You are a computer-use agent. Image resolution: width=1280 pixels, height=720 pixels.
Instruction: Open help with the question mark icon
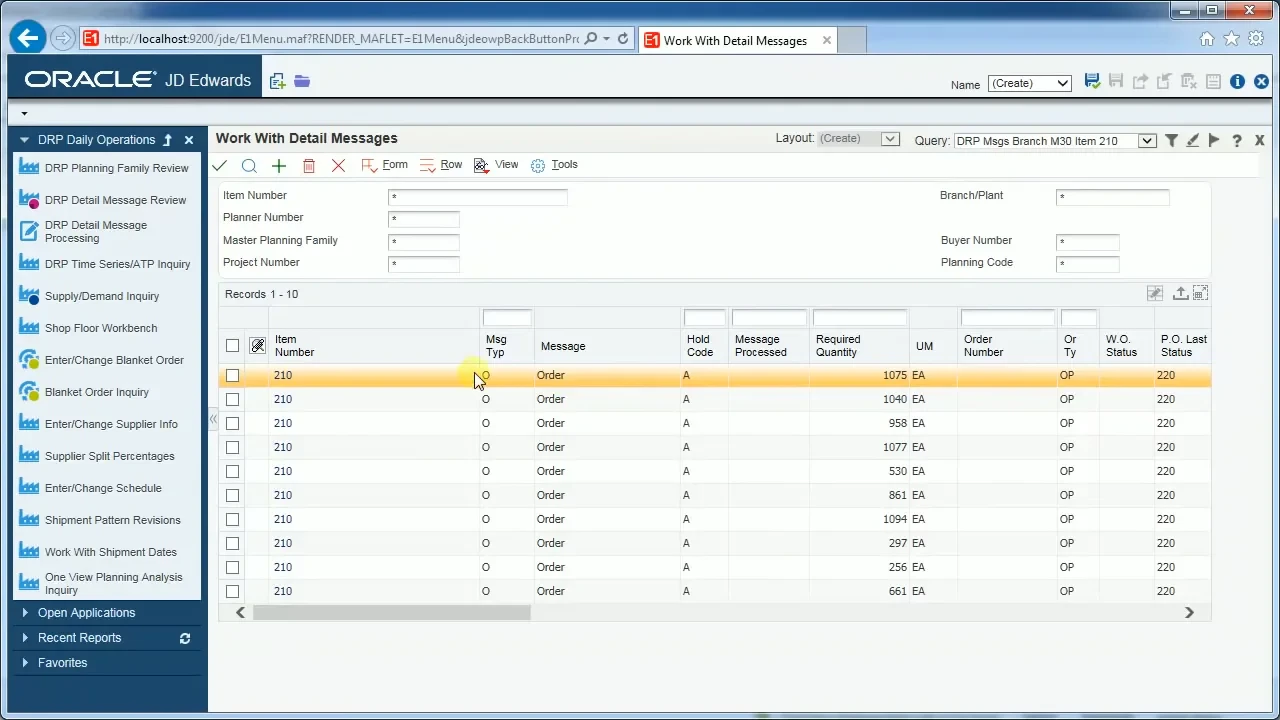[x=1237, y=141]
